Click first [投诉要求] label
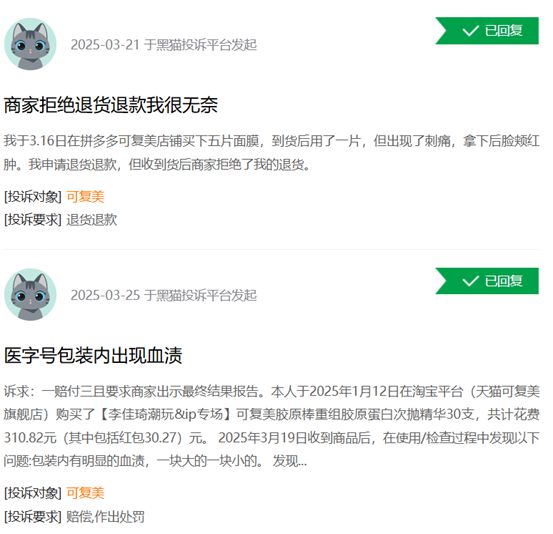 [x=33, y=220]
